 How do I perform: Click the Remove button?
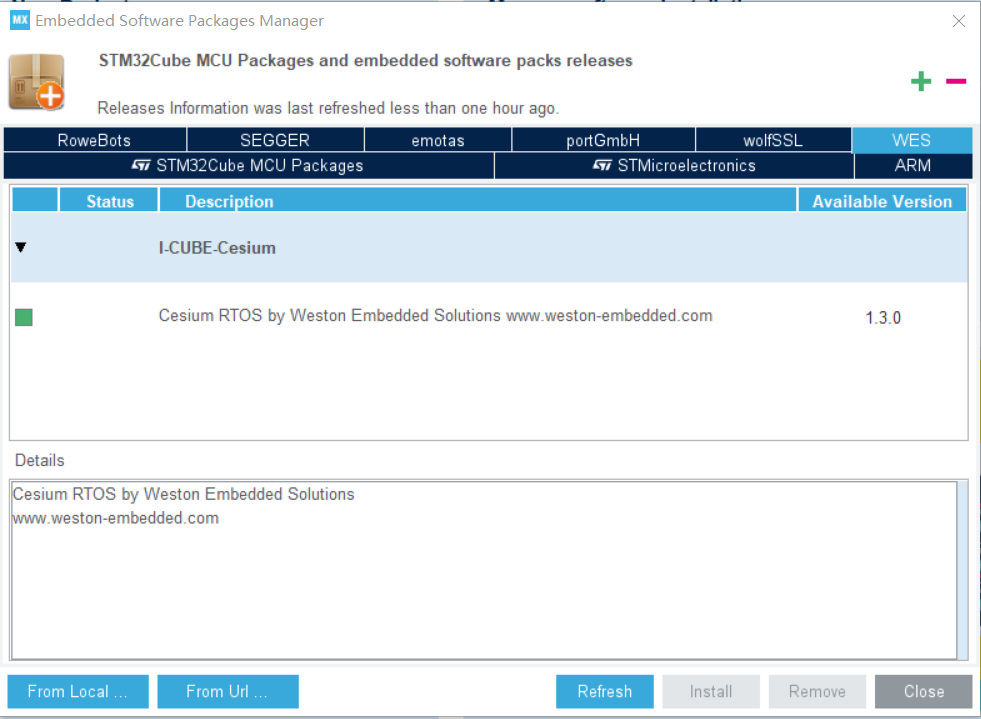[818, 691]
